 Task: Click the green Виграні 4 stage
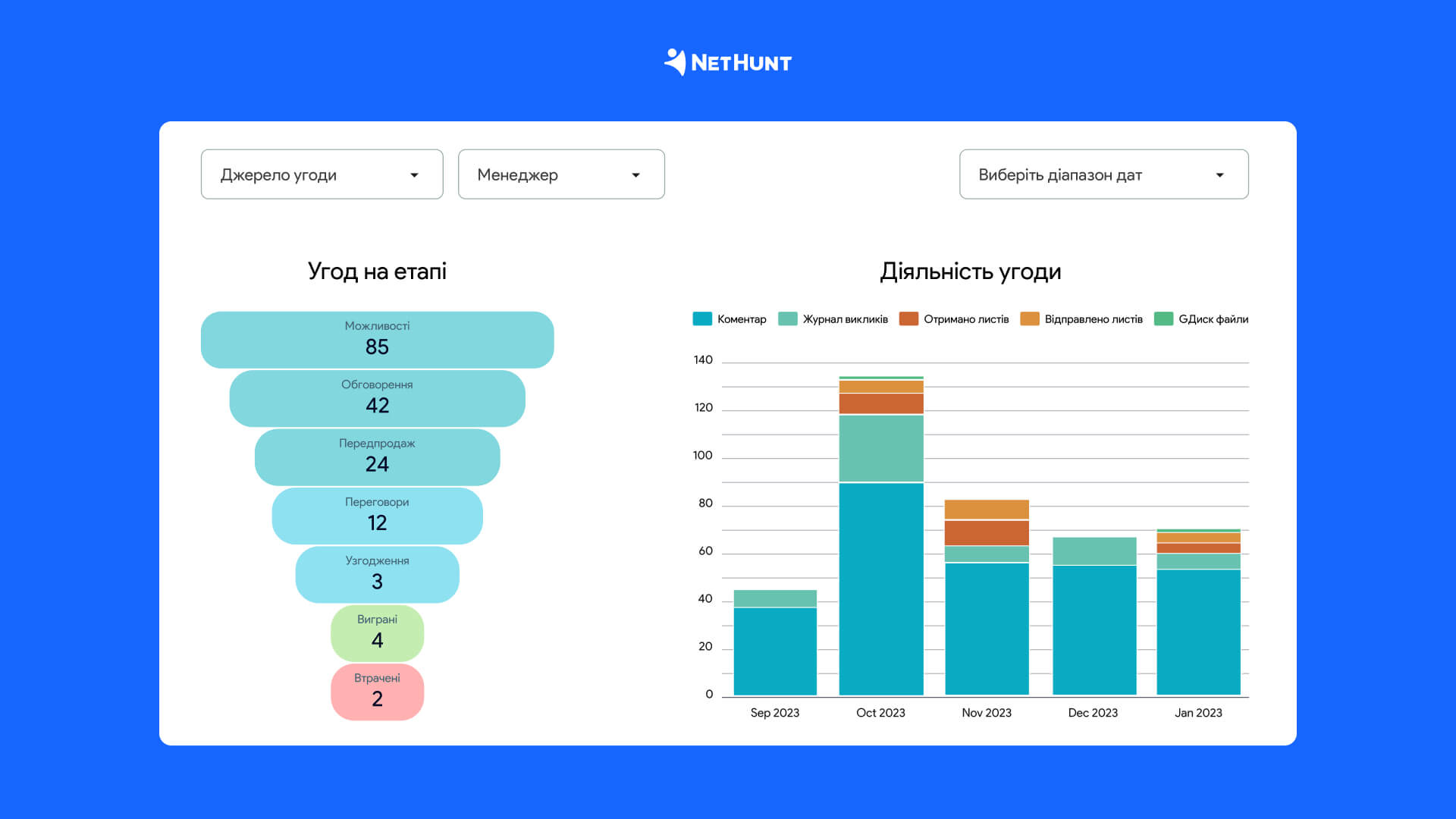pos(377,632)
